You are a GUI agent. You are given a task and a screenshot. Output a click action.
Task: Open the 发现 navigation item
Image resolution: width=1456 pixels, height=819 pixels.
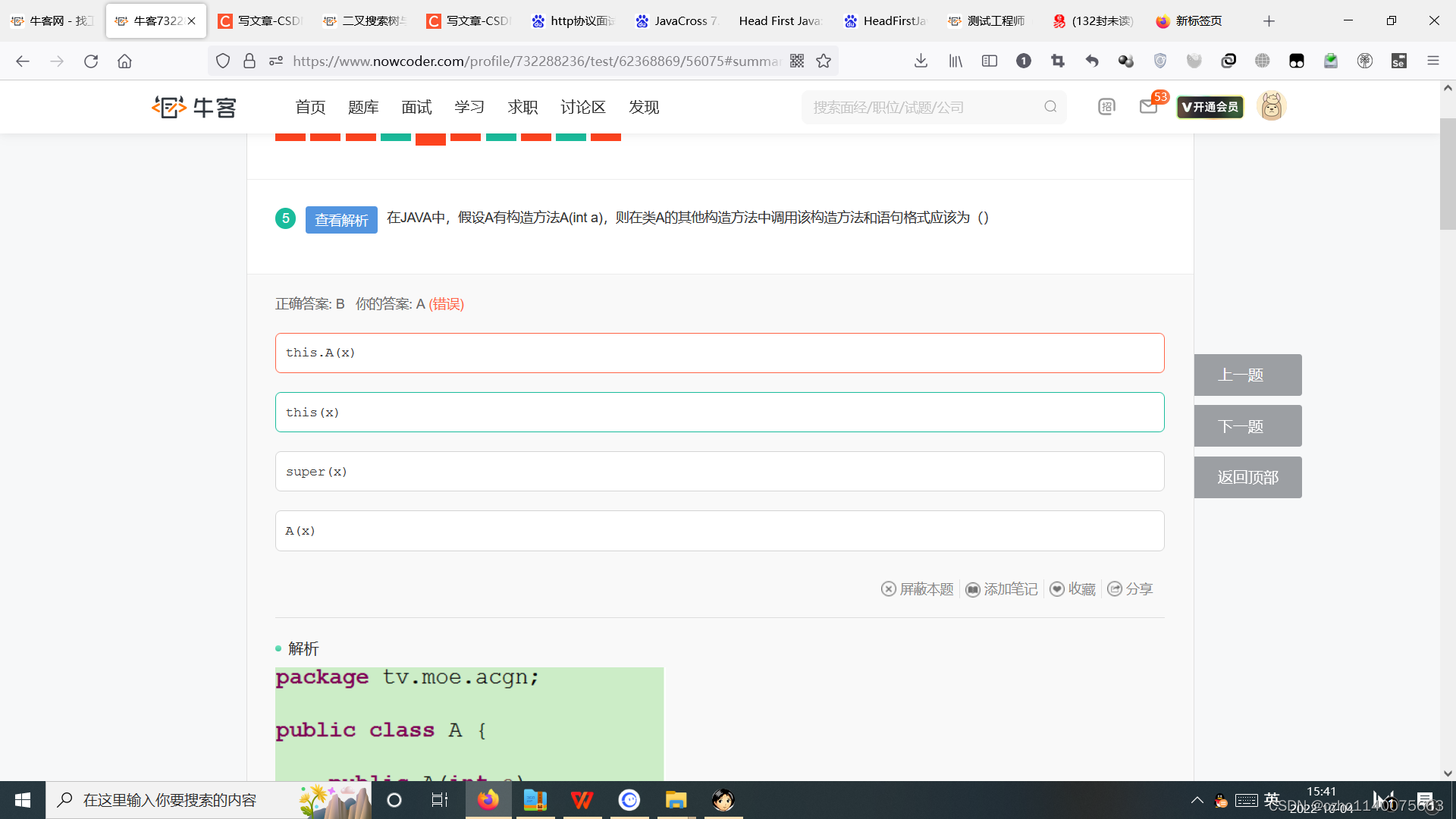point(644,107)
